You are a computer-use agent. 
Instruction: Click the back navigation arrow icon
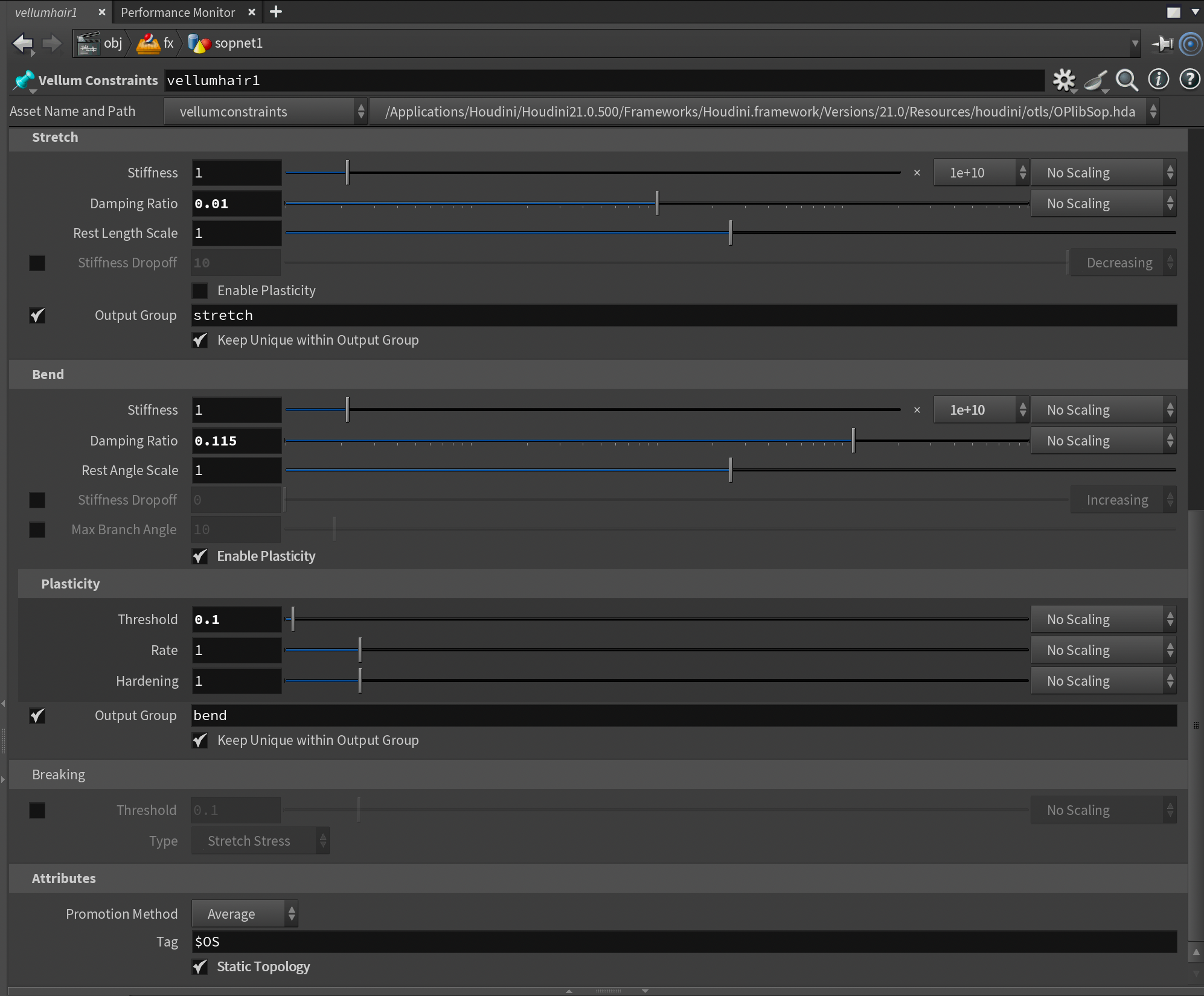(x=23, y=43)
